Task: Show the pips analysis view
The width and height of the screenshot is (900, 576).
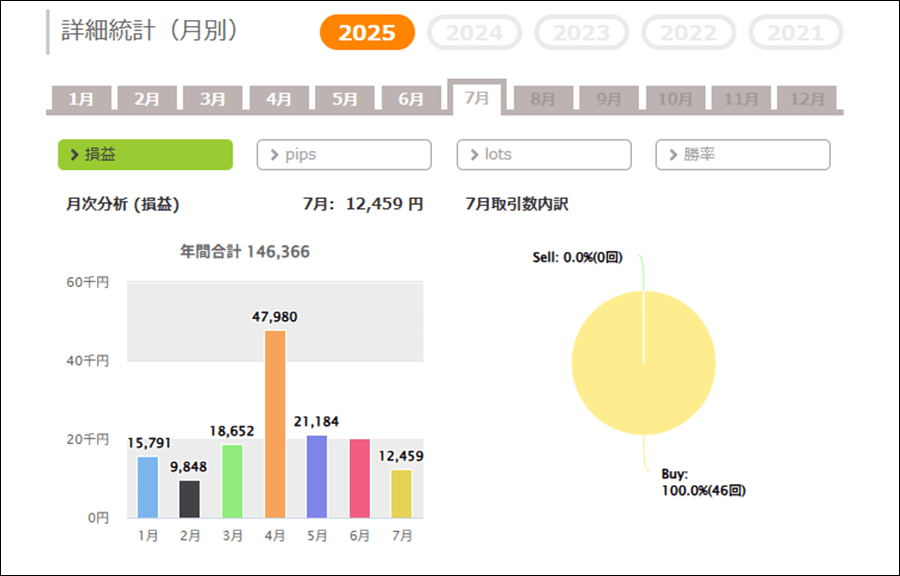Action: (344, 154)
